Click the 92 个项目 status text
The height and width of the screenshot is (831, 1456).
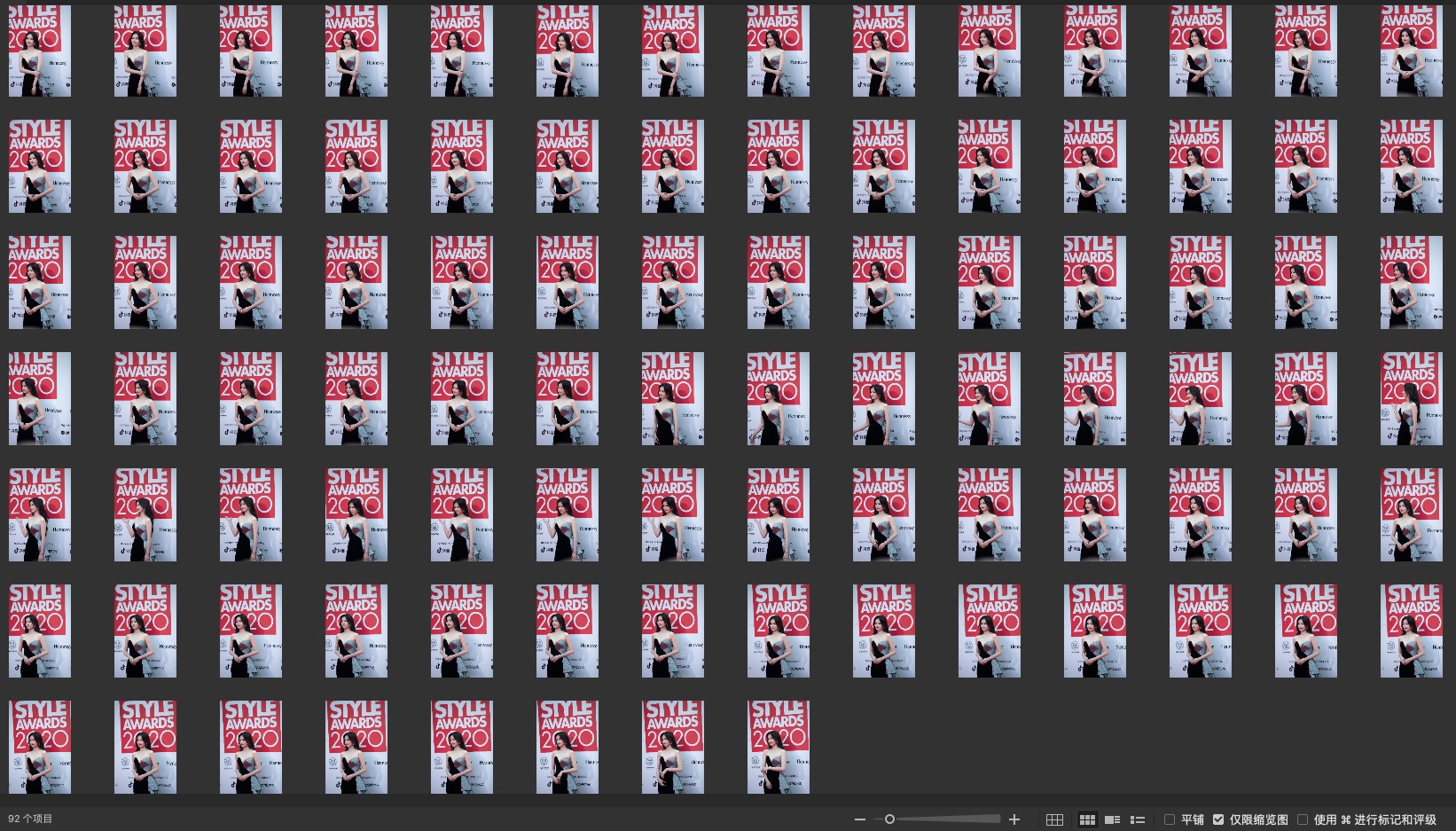tap(30, 819)
